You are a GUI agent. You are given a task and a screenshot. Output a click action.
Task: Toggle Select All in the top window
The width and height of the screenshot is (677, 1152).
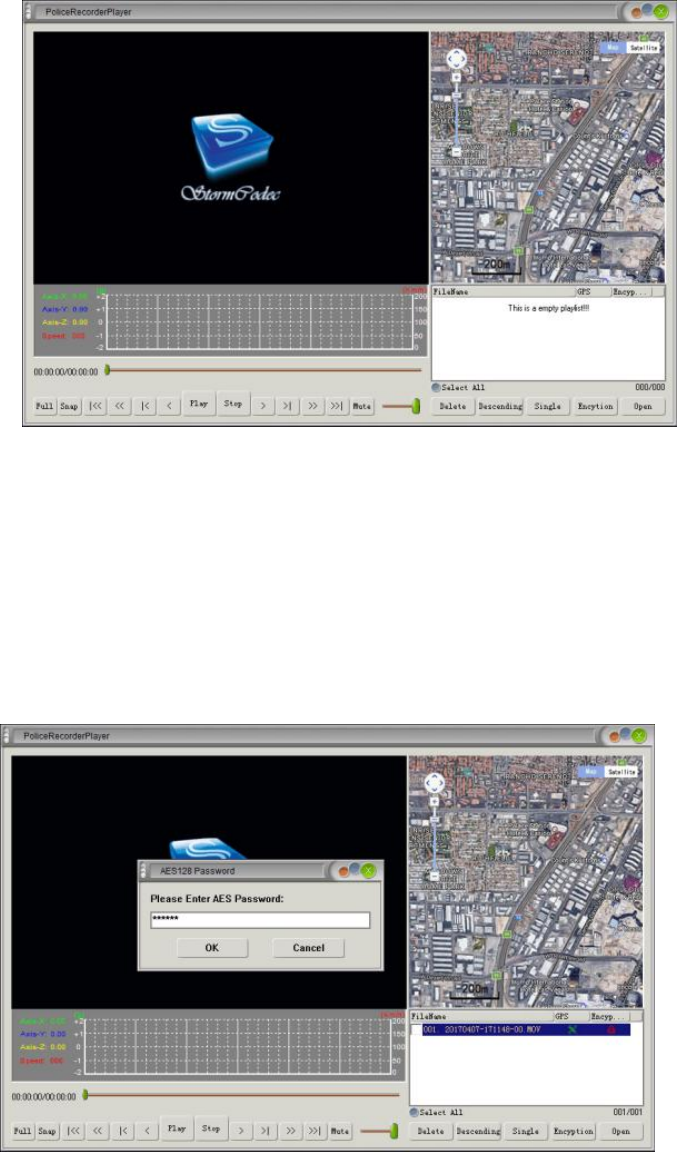(436, 387)
